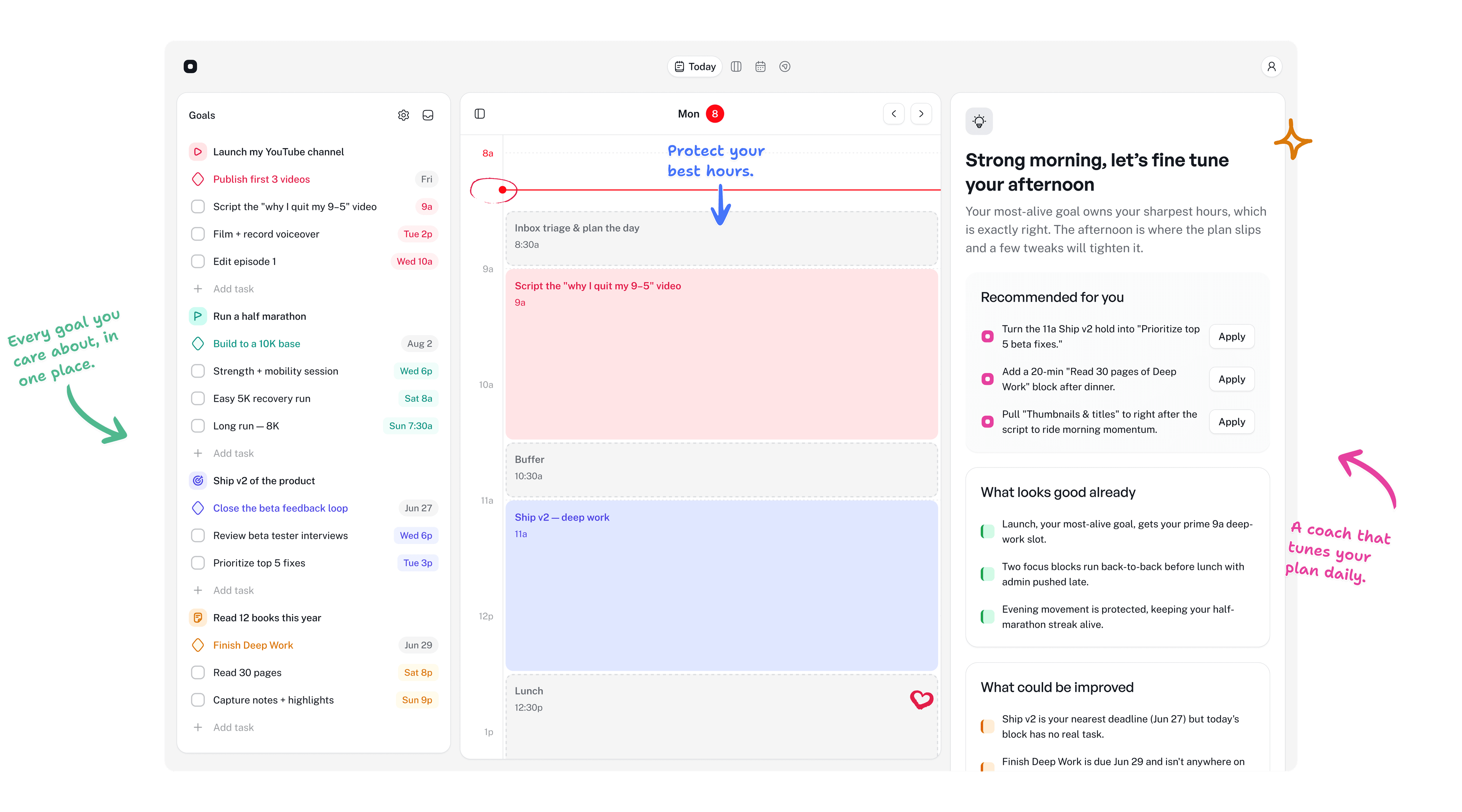The image size is (1462, 812).
Task: Click the lightbulb insights icon
Action: point(979,121)
